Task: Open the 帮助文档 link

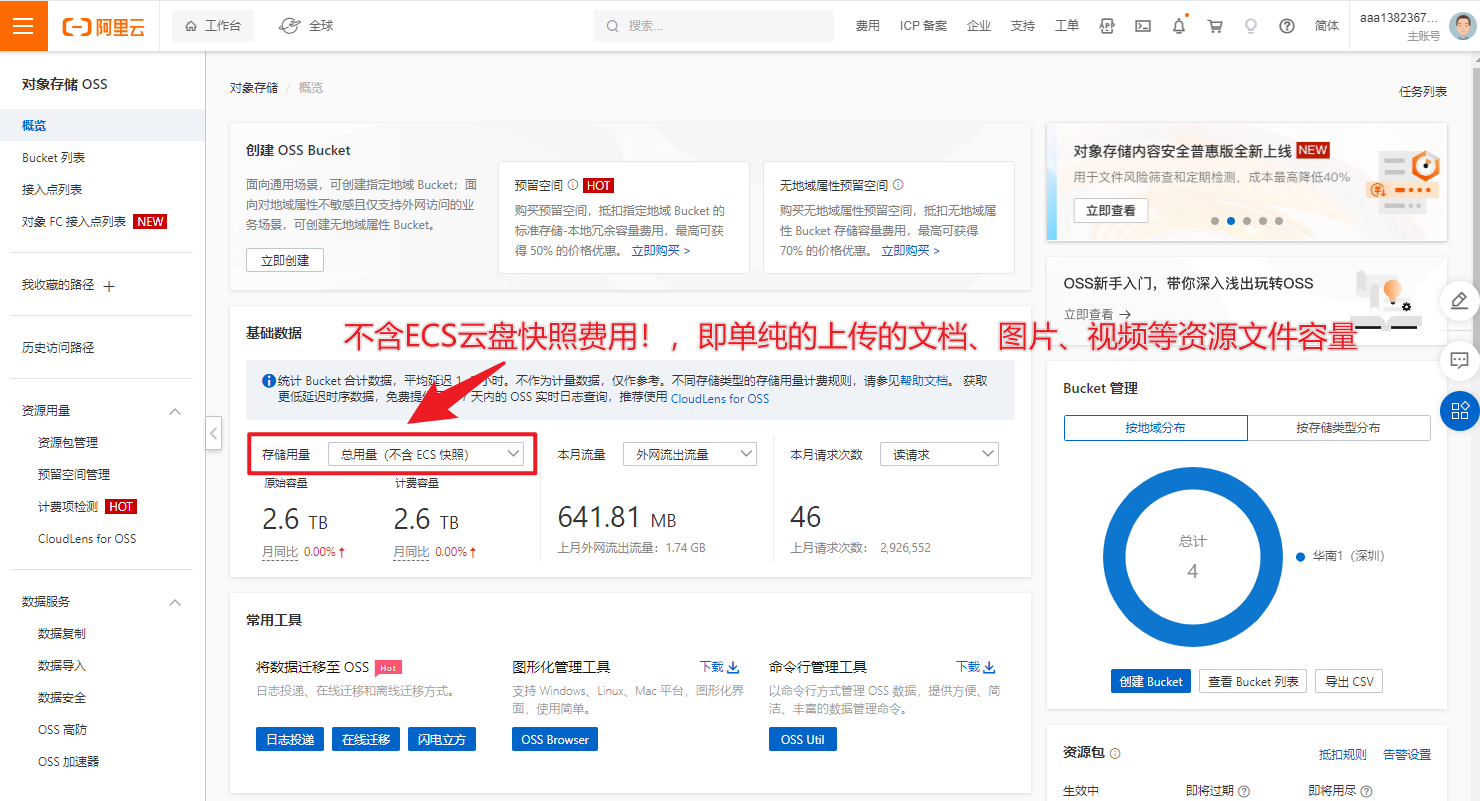Action: 924,381
